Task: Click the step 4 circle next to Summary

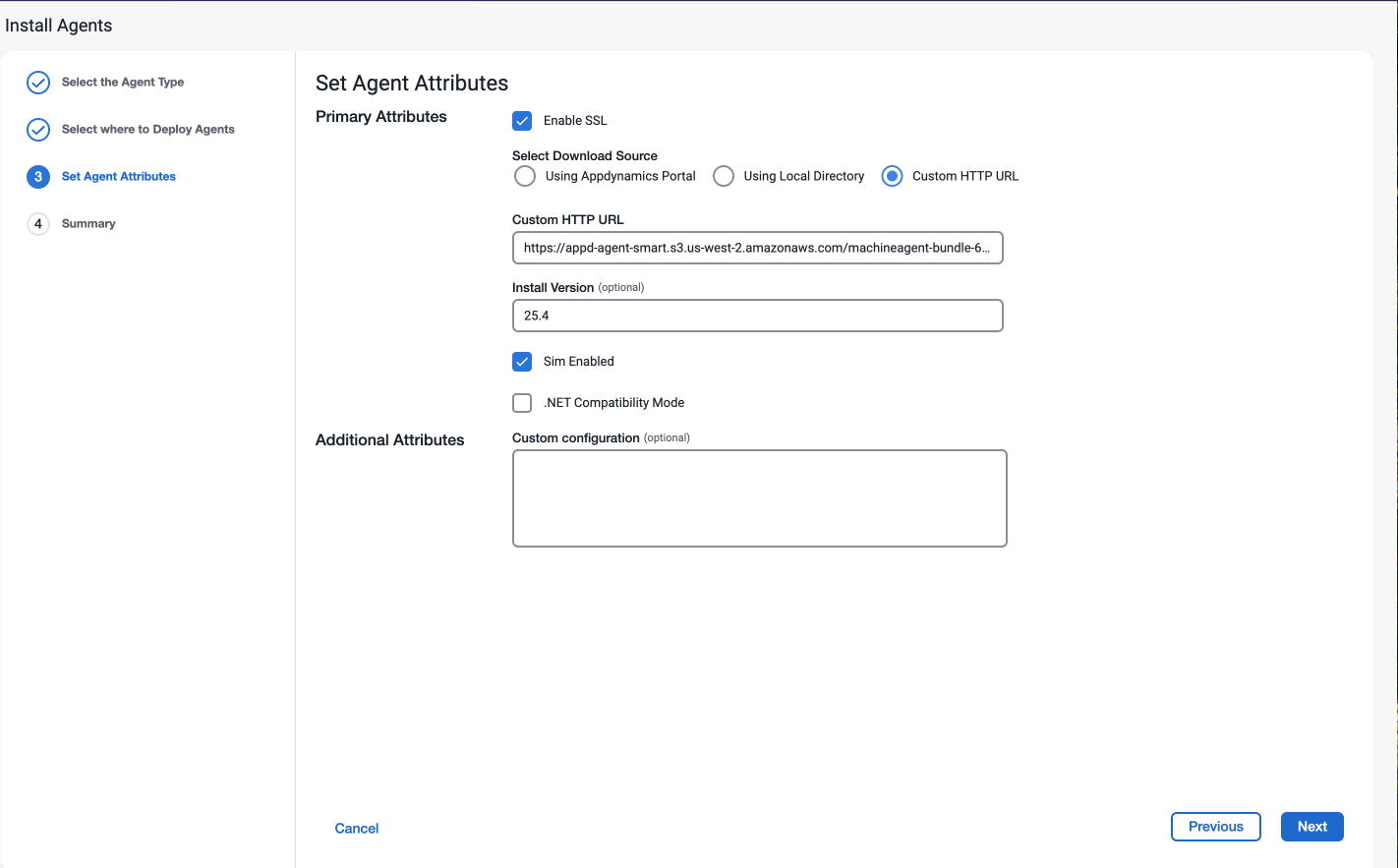Action: [37, 223]
